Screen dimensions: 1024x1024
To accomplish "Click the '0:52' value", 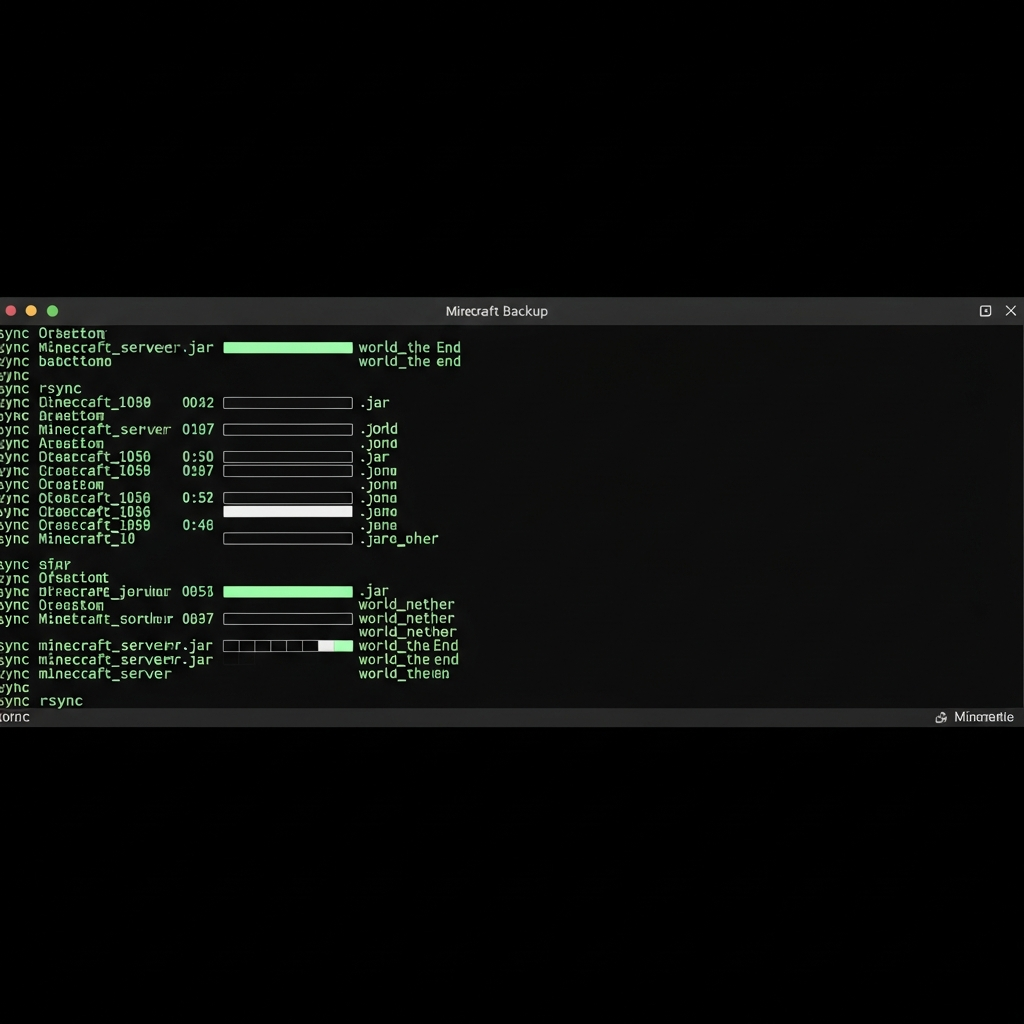I will (198, 498).
